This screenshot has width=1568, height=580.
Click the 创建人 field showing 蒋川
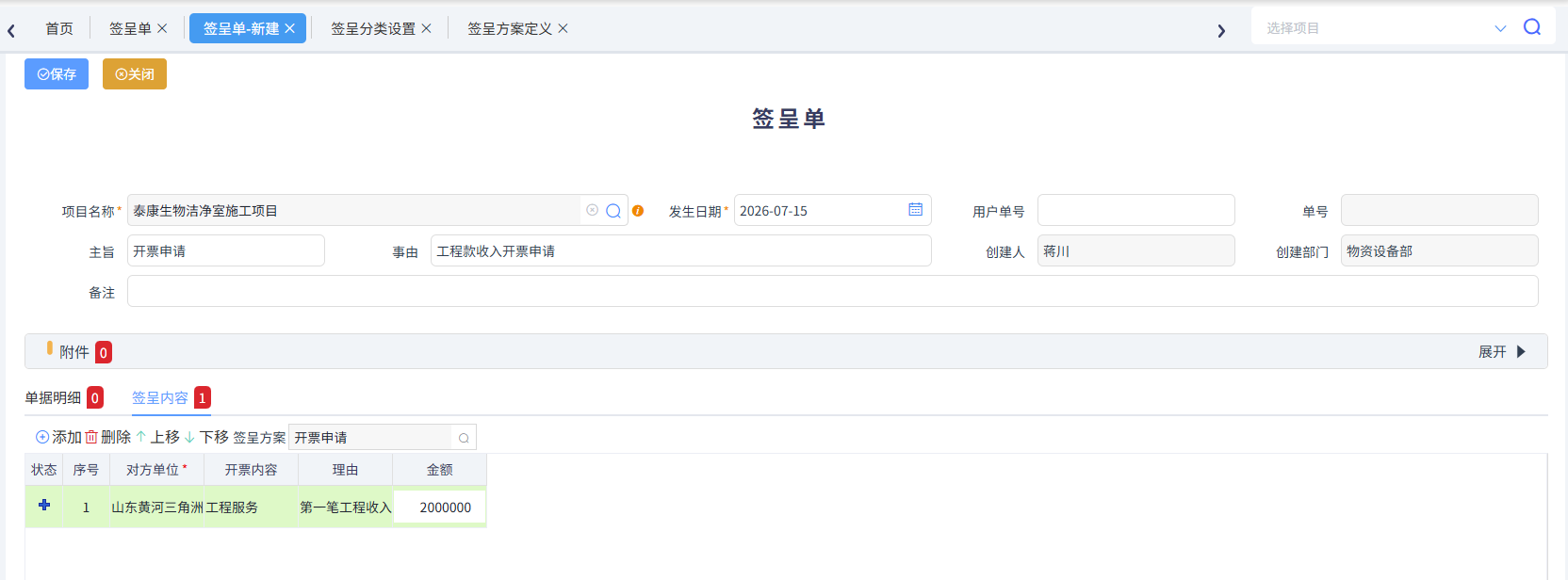(x=1135, y=250)
